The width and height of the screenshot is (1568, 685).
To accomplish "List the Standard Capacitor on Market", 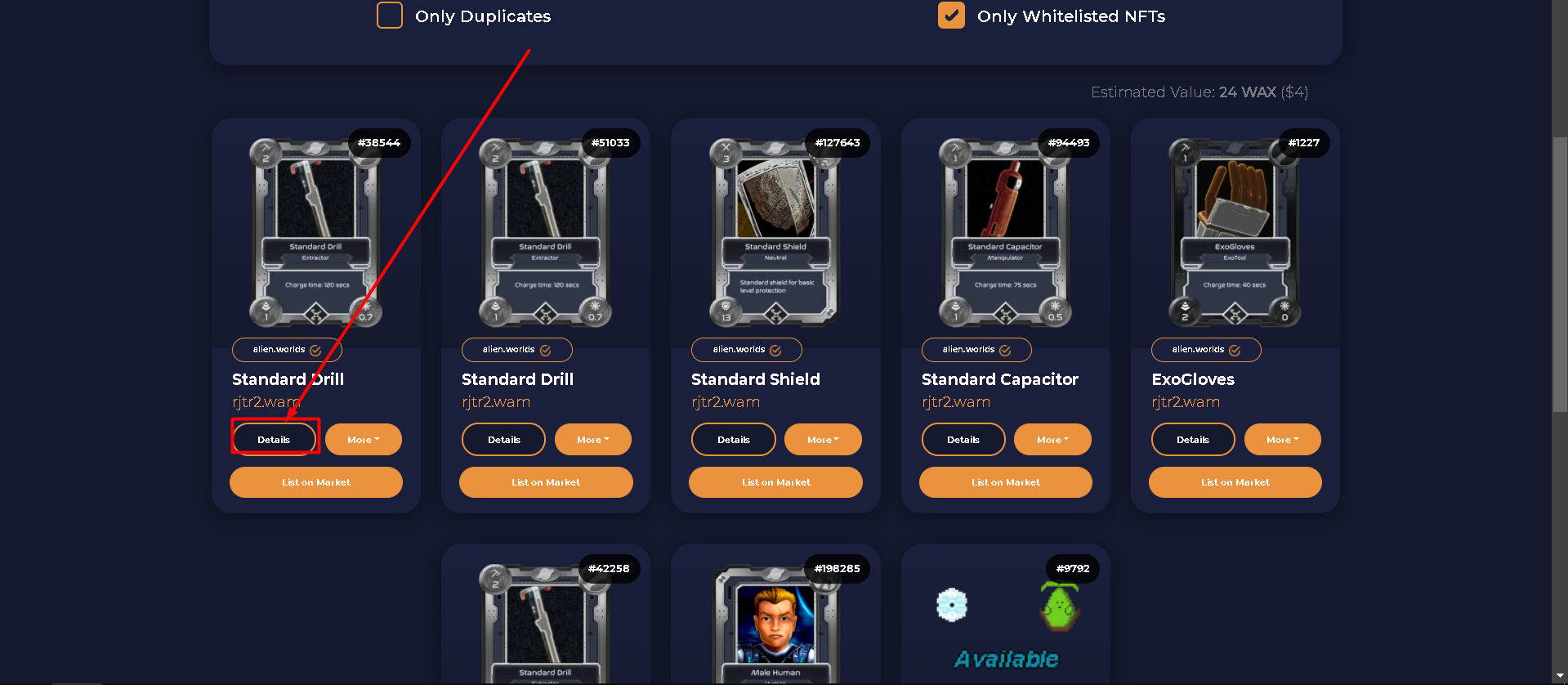I will pos(1006,482).
